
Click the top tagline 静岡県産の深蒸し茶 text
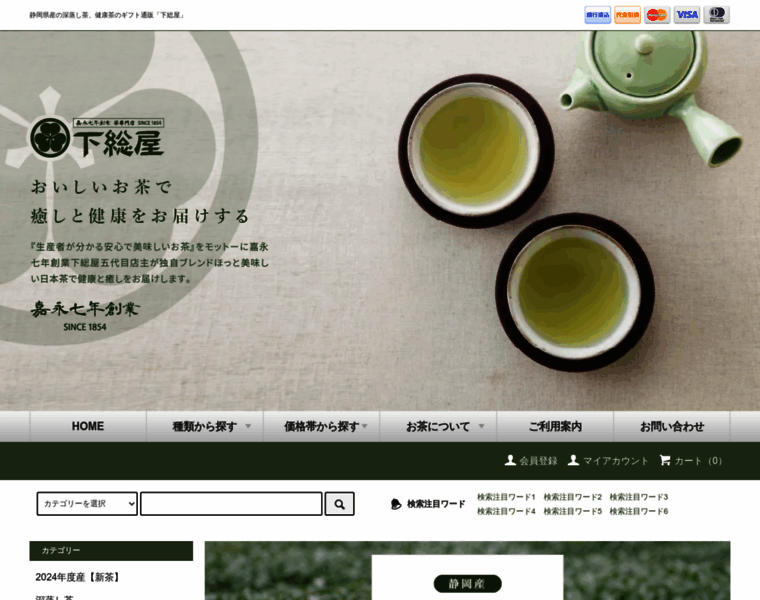click(x=107, y=15)
